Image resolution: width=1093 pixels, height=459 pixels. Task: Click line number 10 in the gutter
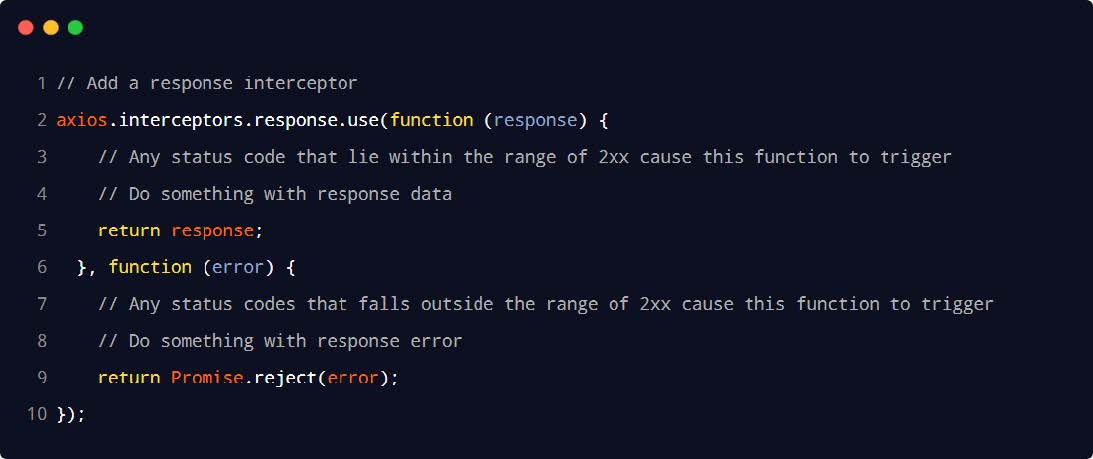[37, 414]
